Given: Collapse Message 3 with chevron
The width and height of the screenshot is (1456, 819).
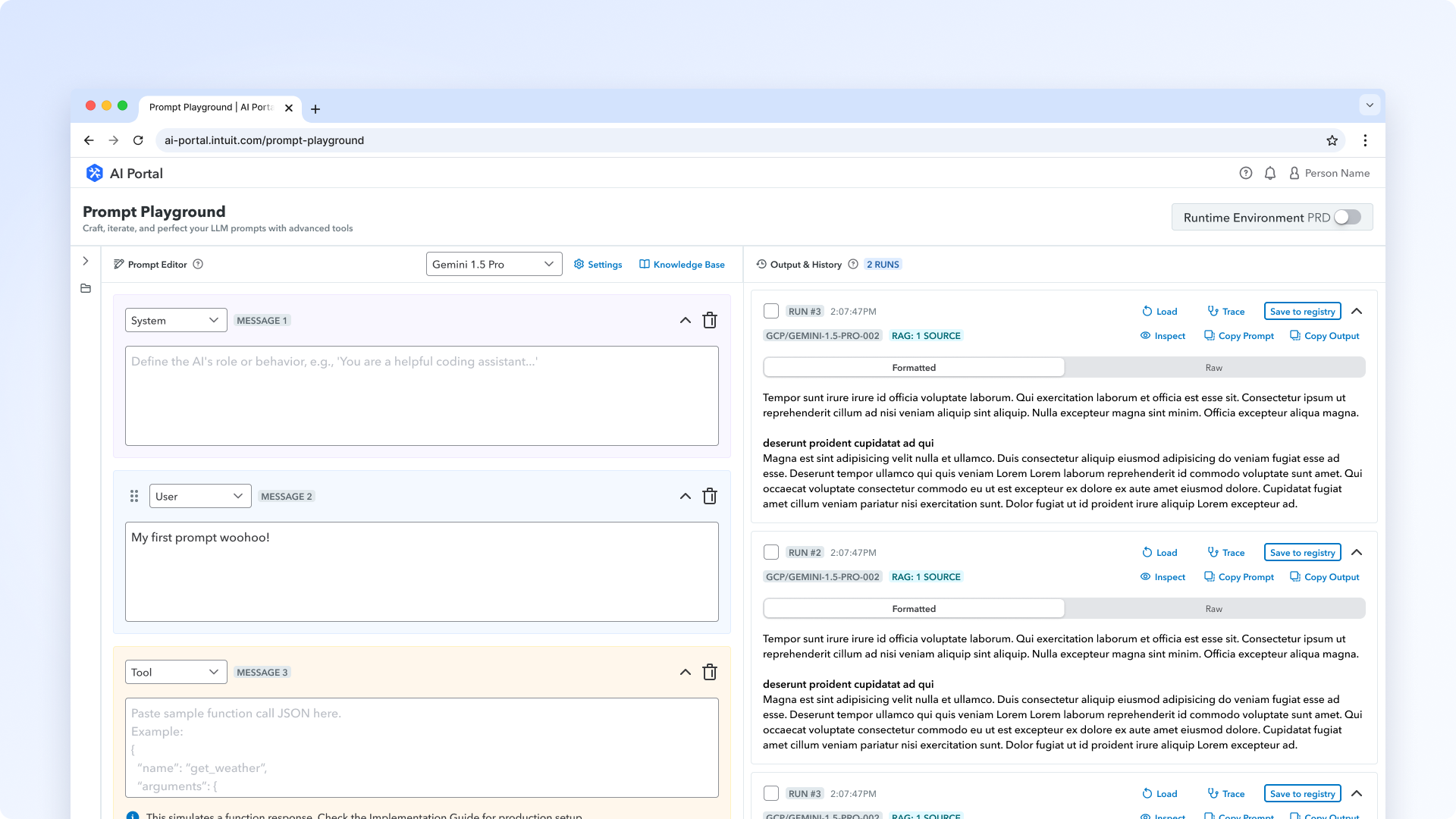Looking at the screenshot, I should coord(686,672).
